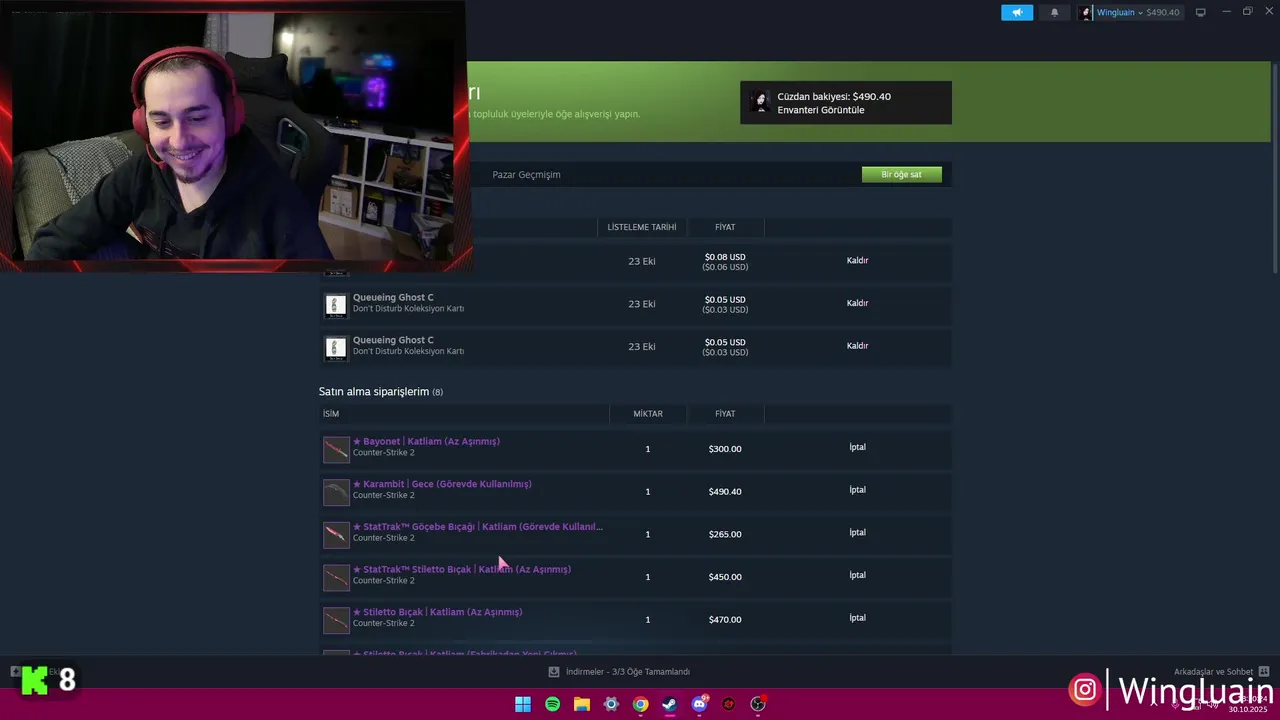Sort by LİSTELEME TARİHİ column header
The width and height of the screenshot is (1280, 720).
(642, 227)
